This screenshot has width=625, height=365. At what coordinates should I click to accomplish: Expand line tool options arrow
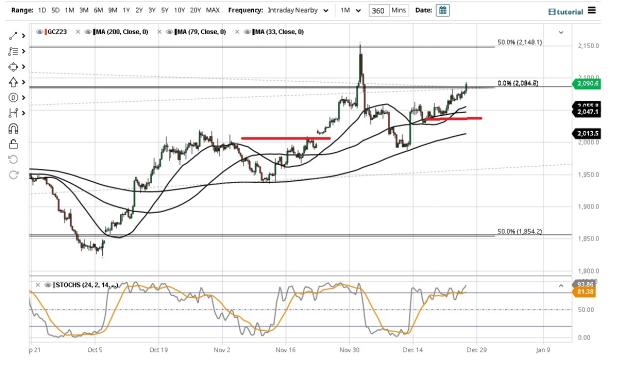click(x=24, y=36)
